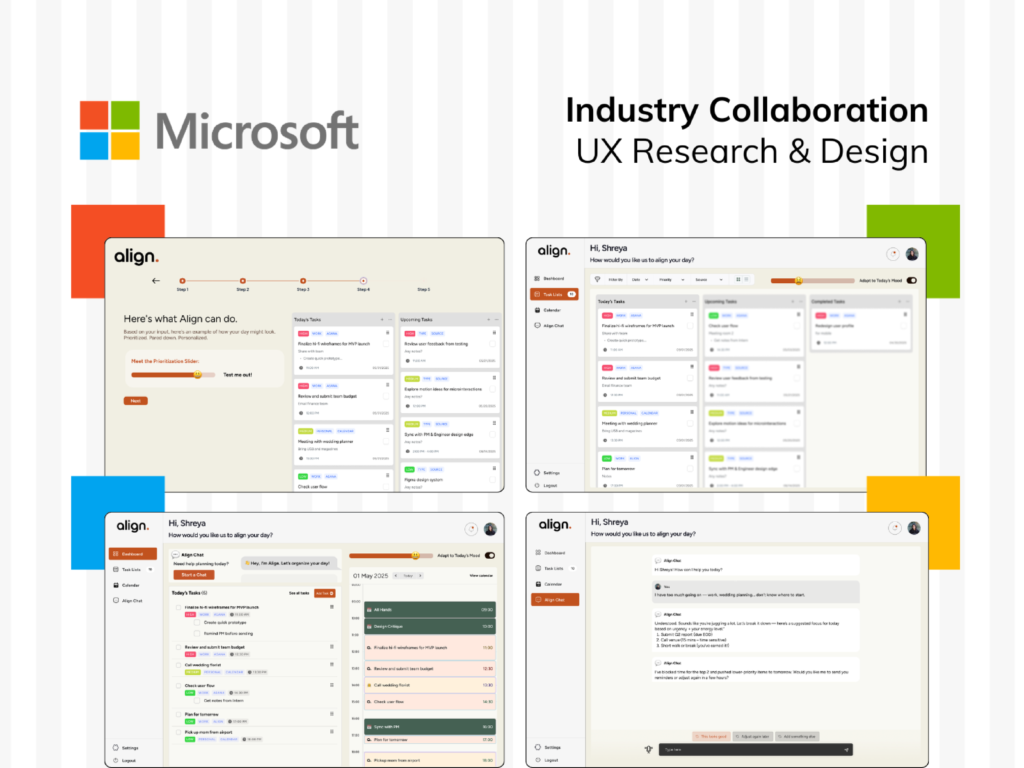This screenshot has width=1024, height=768.
Task: Open Task Lists tab in task-board screen
Action: point(554,295)
